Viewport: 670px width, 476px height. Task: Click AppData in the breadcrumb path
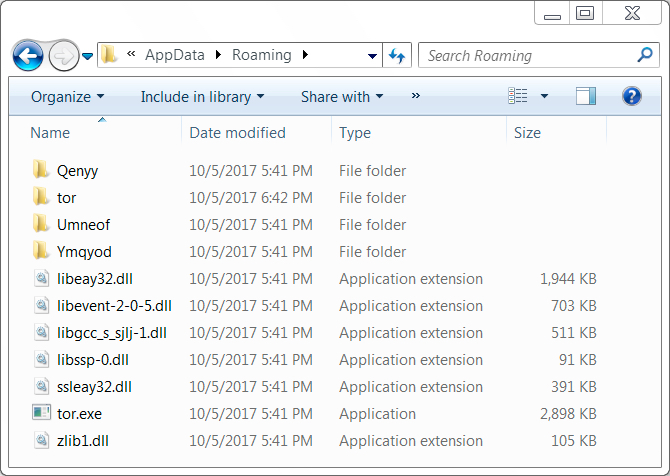coord(175,55)
